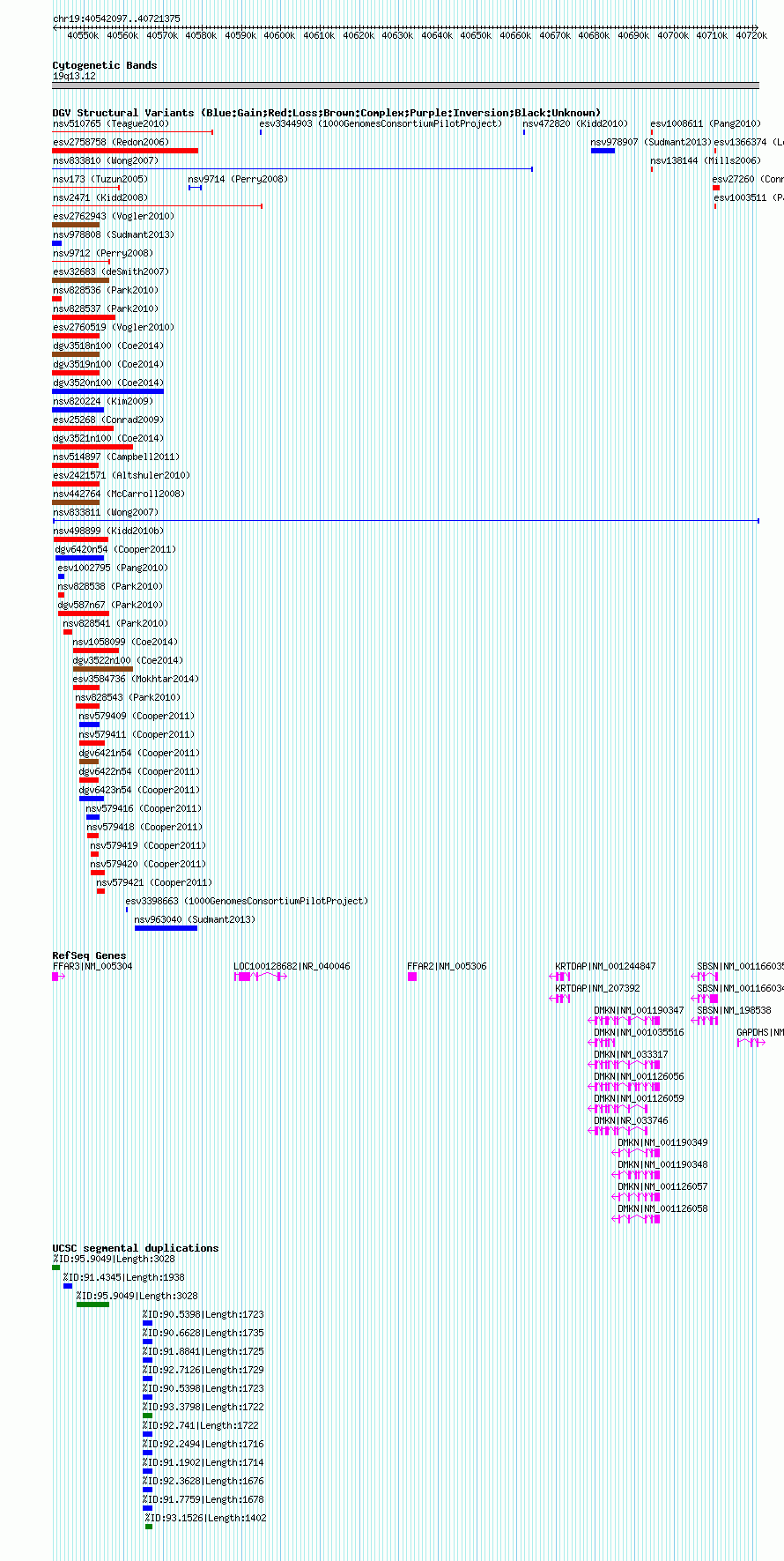Screen dimensions: 784x1561
Task: Click the nsv833811 (Wong2007) label
Action: coord(106,512)
